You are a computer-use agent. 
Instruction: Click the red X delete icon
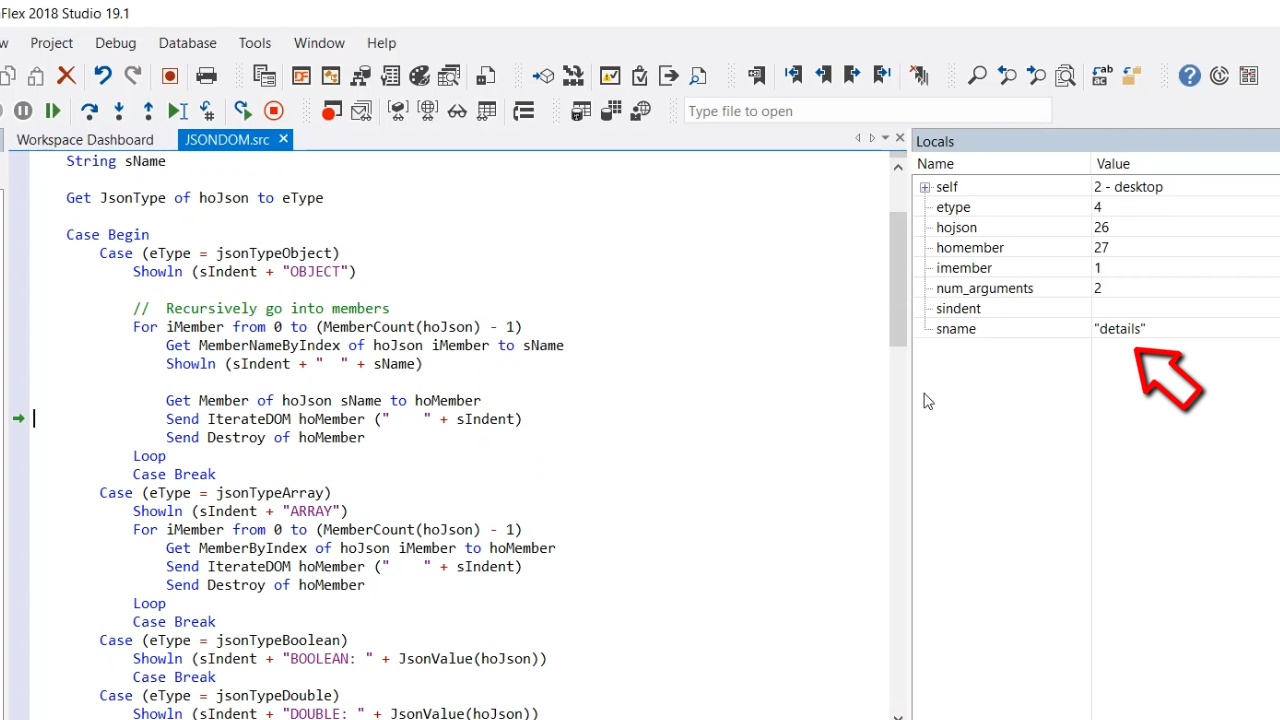66,75
